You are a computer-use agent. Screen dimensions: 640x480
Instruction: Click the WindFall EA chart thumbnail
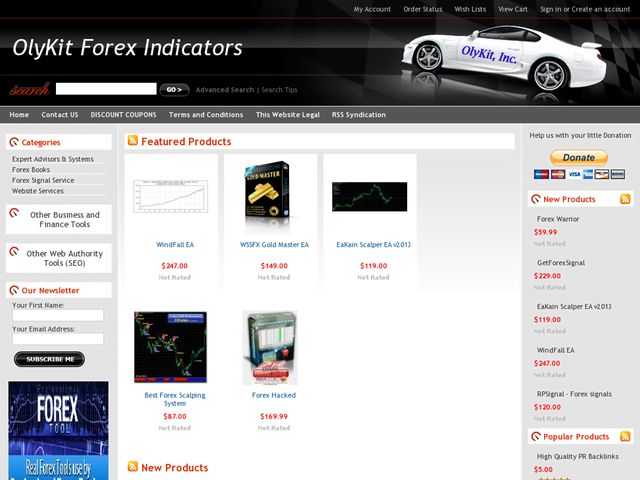[x=171, y=196]
